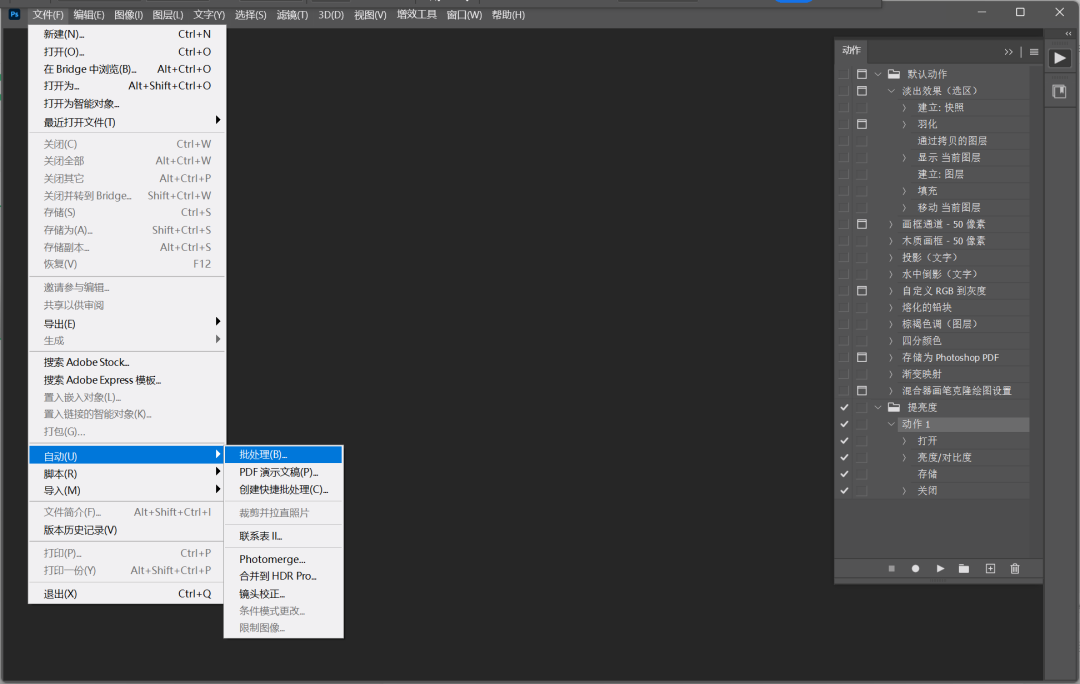Choose 批处理(B)... from submenu
Screen dimensions: 1080x684
283,455
